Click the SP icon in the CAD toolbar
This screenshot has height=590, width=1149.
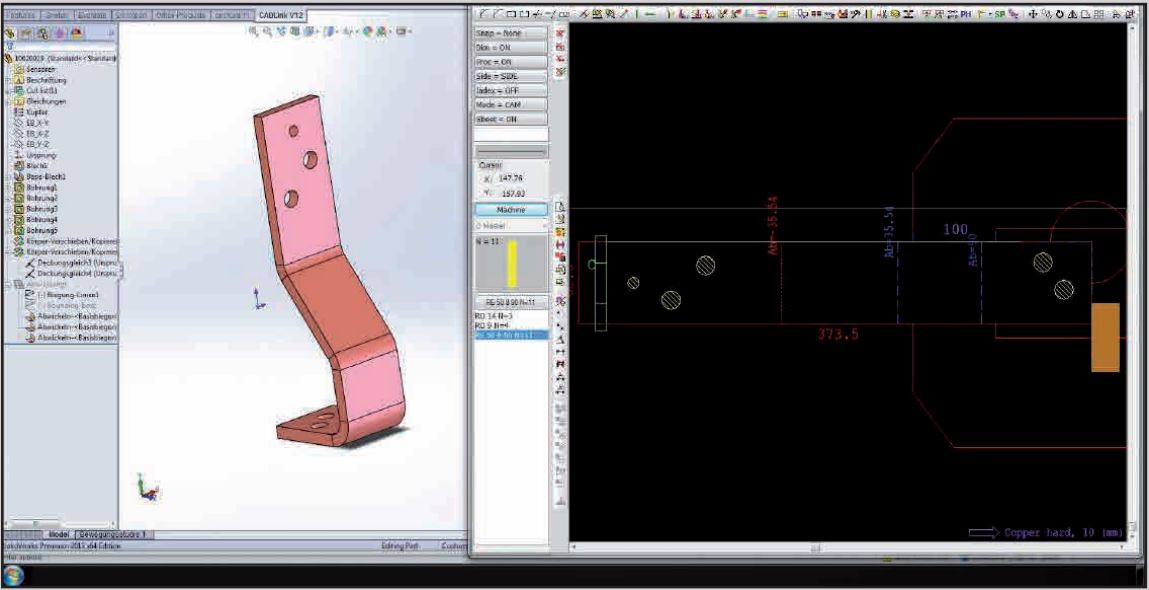(1000, 14)
